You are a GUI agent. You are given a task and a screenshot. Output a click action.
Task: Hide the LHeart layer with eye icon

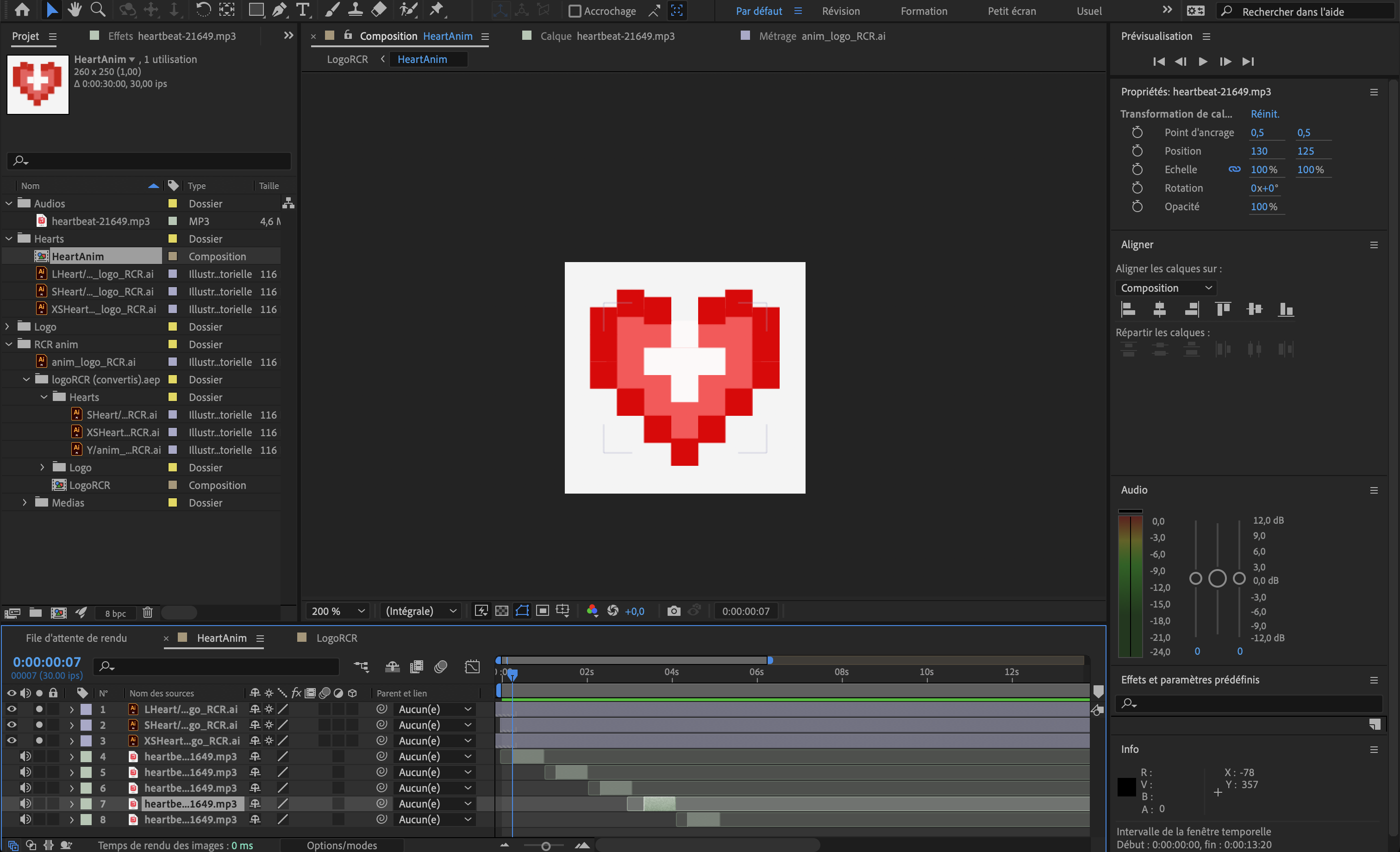12,709
